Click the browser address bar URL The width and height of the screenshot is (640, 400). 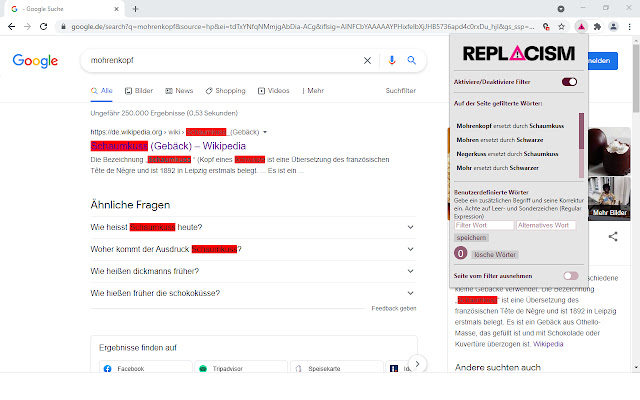[302, 27]
